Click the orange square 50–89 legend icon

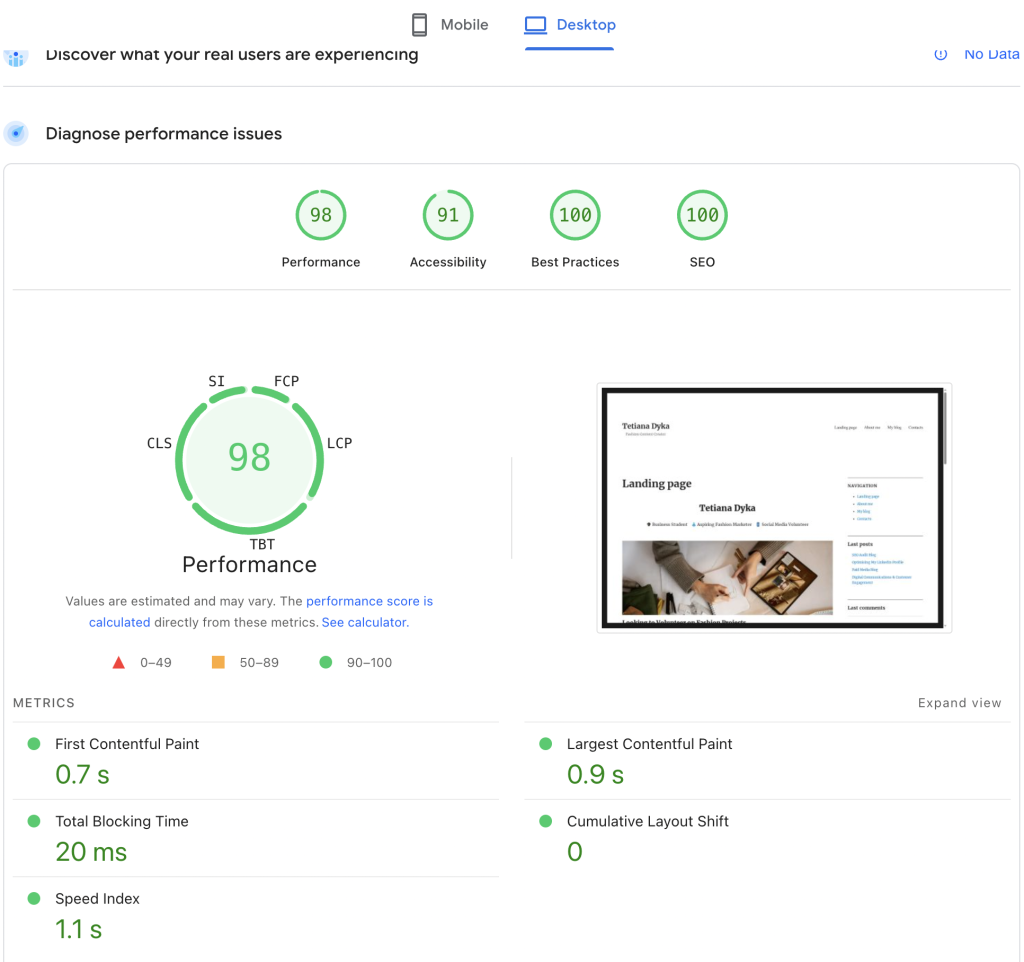coord(218,662)
